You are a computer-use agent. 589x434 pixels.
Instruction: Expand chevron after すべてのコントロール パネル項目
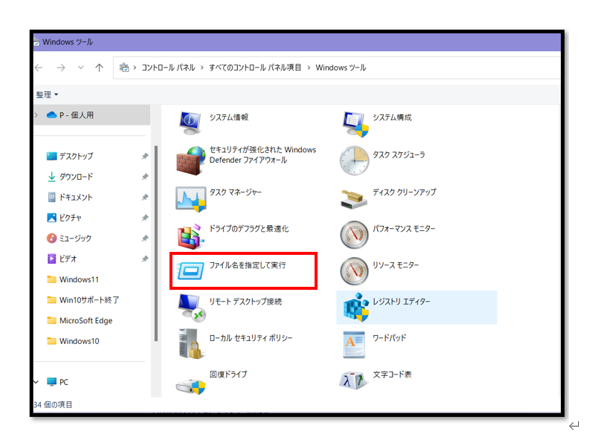[x=309, y=68]
